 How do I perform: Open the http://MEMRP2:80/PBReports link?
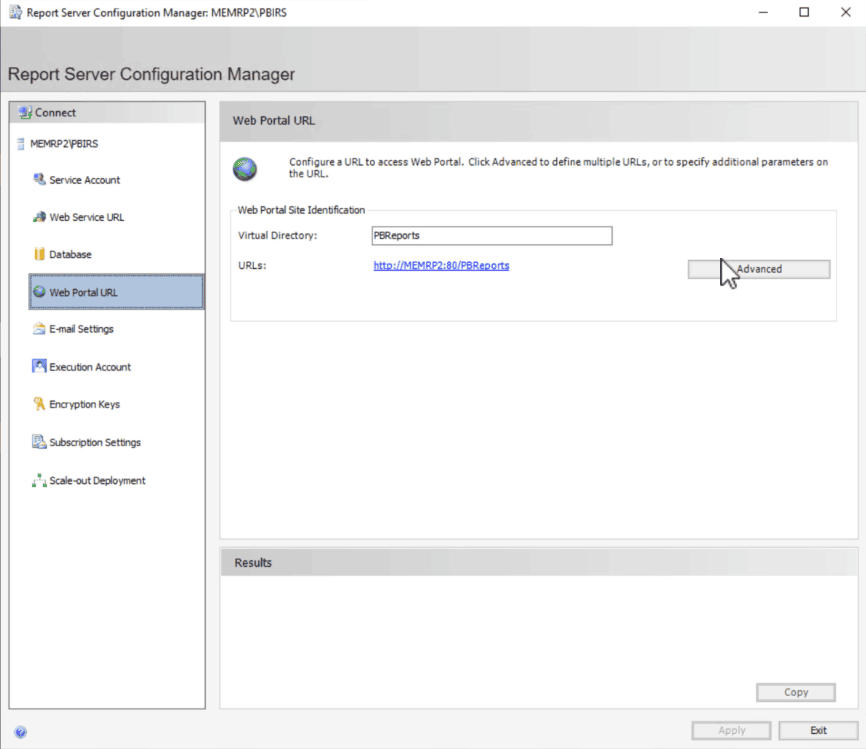(x=441, y=266)
